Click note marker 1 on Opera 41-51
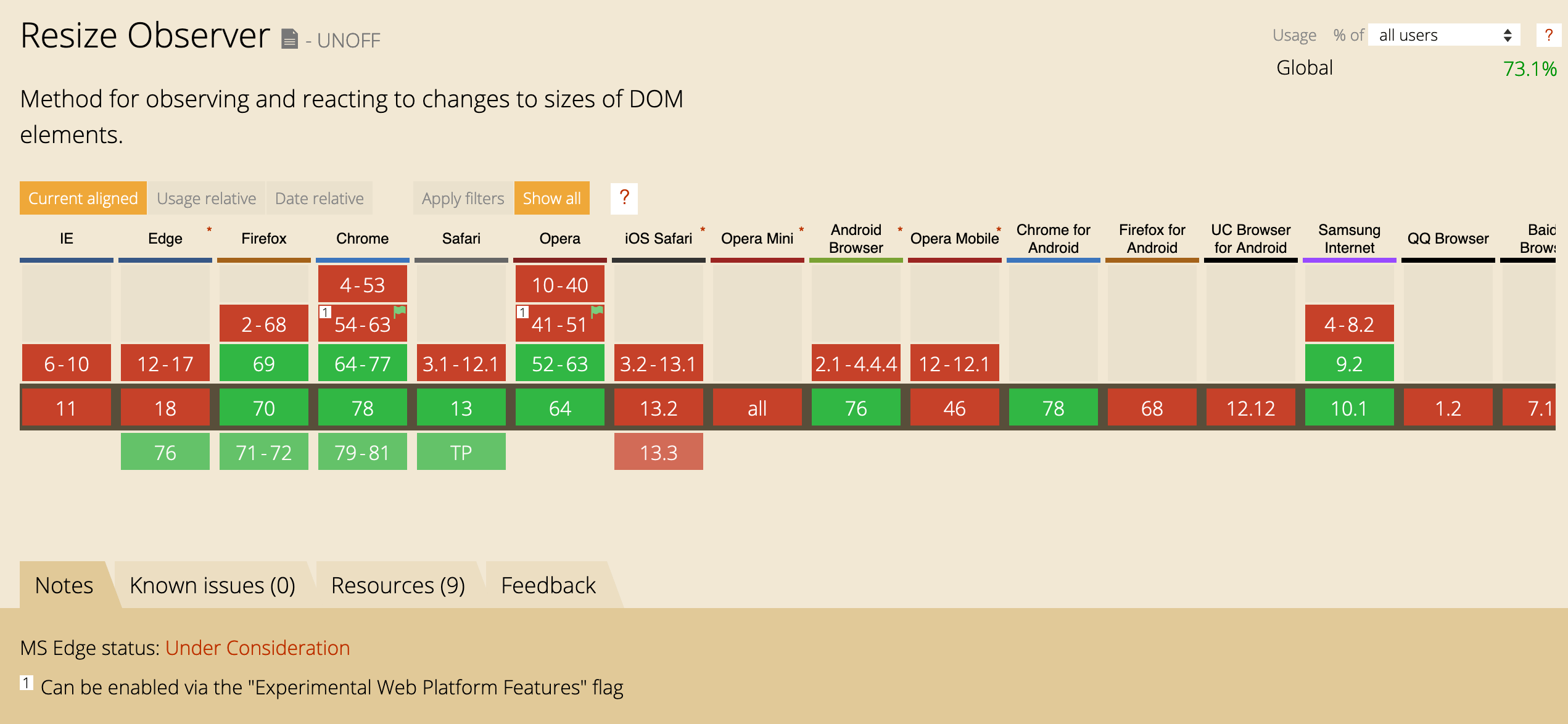This screenshot has width=1568, height=724. coord(522,312)
